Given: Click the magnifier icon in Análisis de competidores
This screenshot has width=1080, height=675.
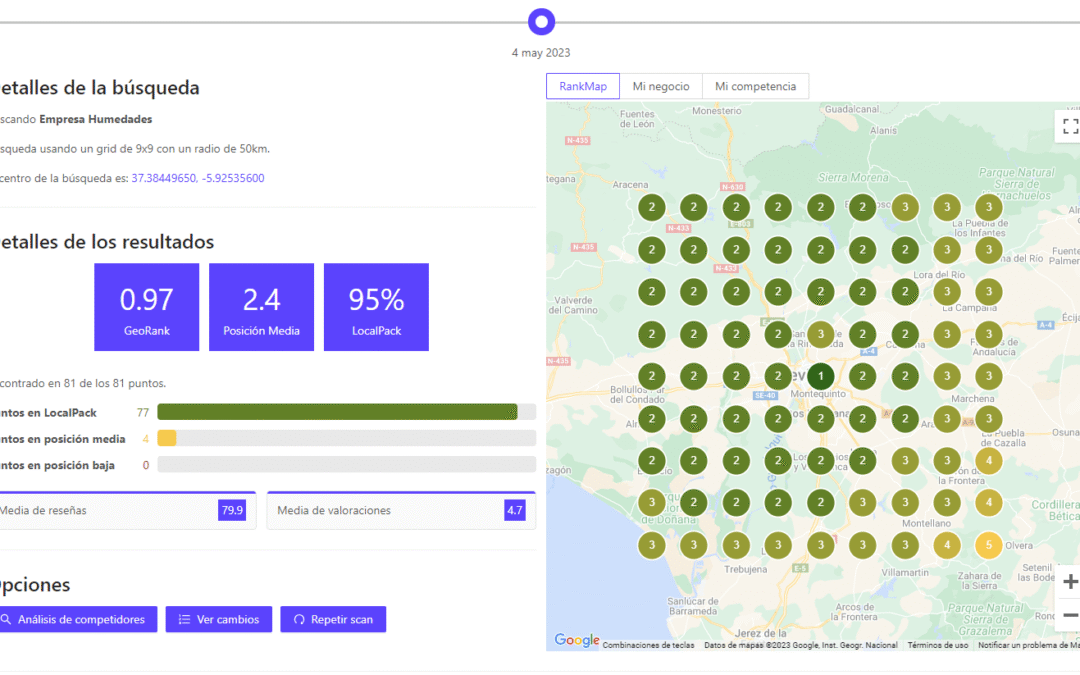Looking at the screenshot, I should 6,619.
